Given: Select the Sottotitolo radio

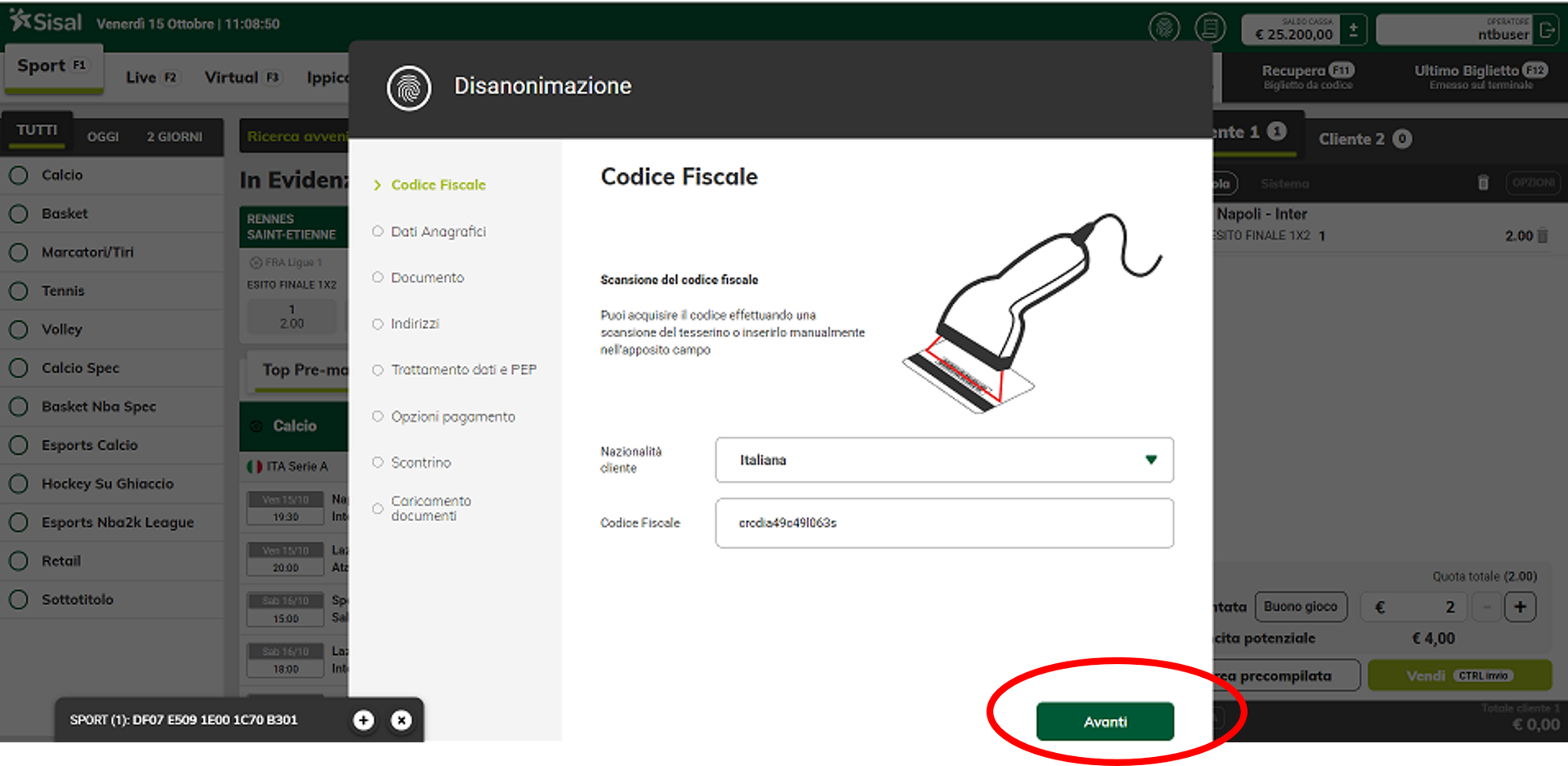Looking at the screenshot, I should 19,599.
